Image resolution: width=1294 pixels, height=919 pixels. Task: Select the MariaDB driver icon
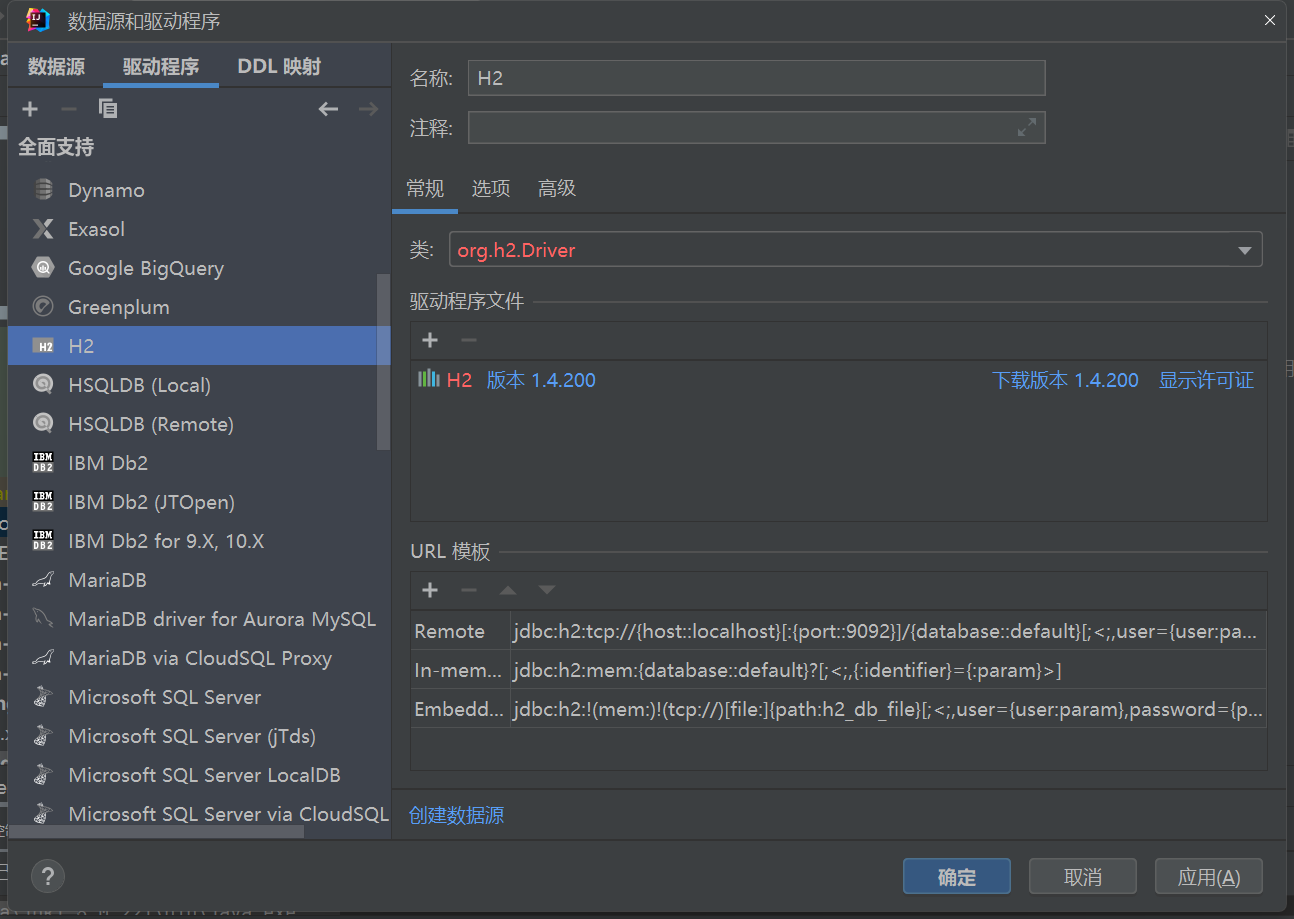tap(43, 580)
